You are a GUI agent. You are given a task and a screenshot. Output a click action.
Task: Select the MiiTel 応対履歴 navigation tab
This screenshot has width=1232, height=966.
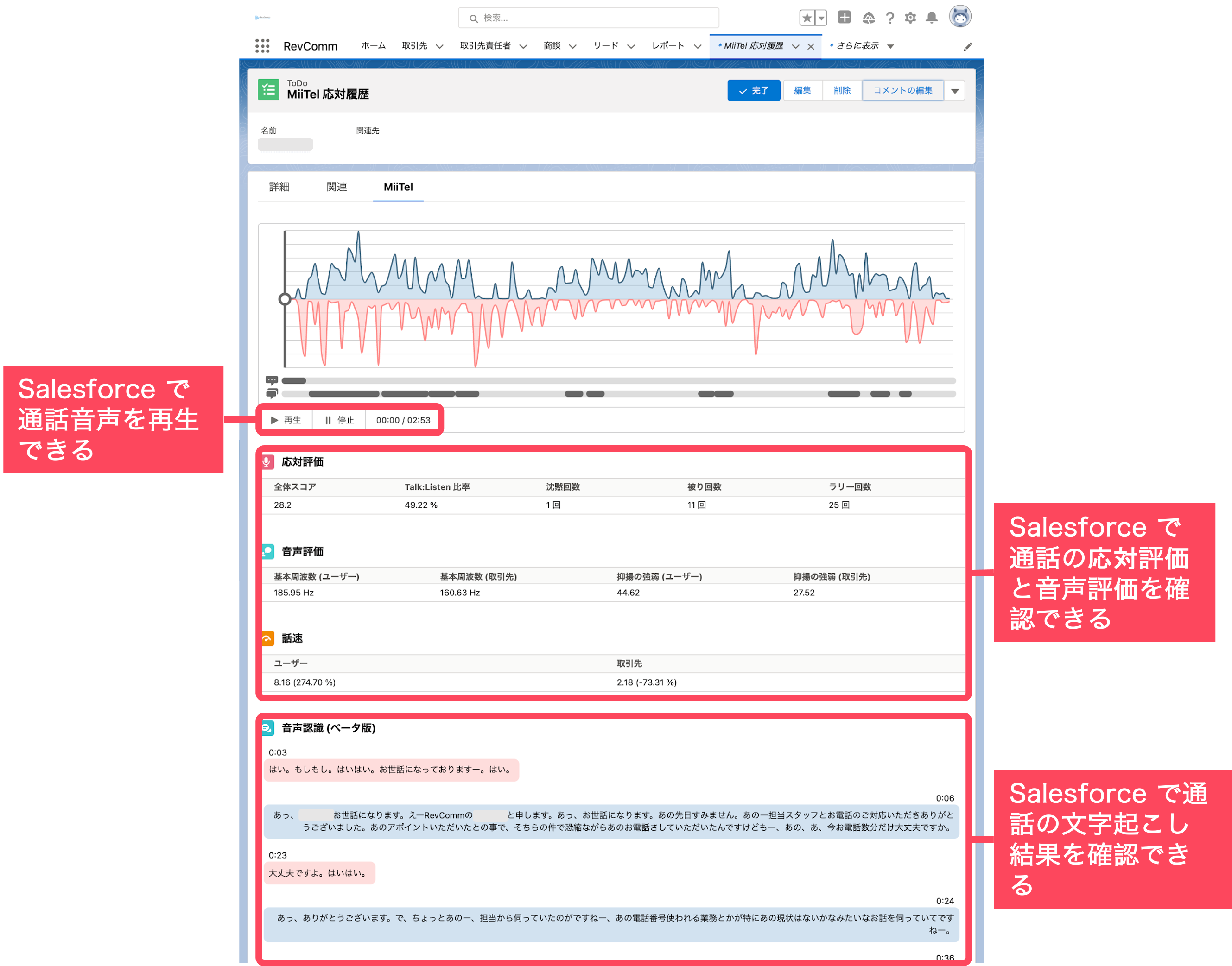(754, 46)
